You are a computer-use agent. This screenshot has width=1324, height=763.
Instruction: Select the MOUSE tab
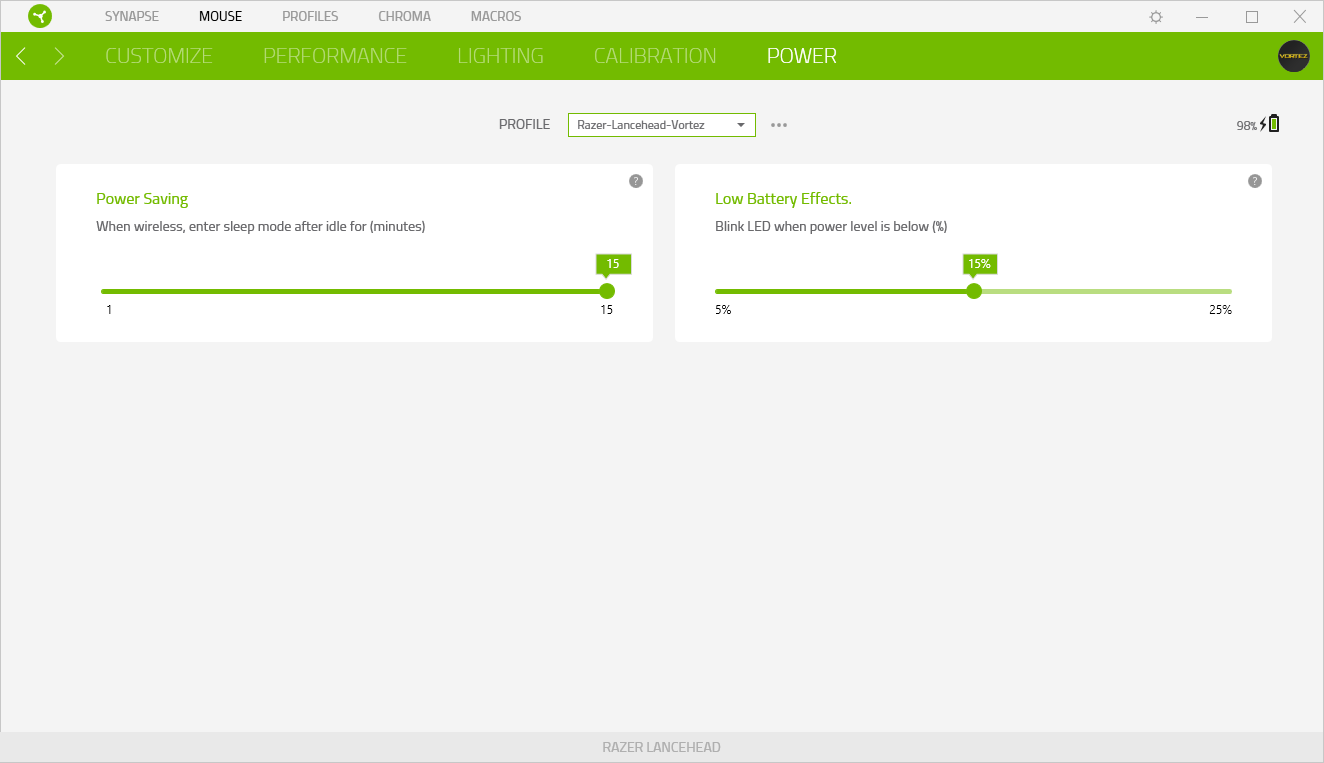click(x=220, y=16)
